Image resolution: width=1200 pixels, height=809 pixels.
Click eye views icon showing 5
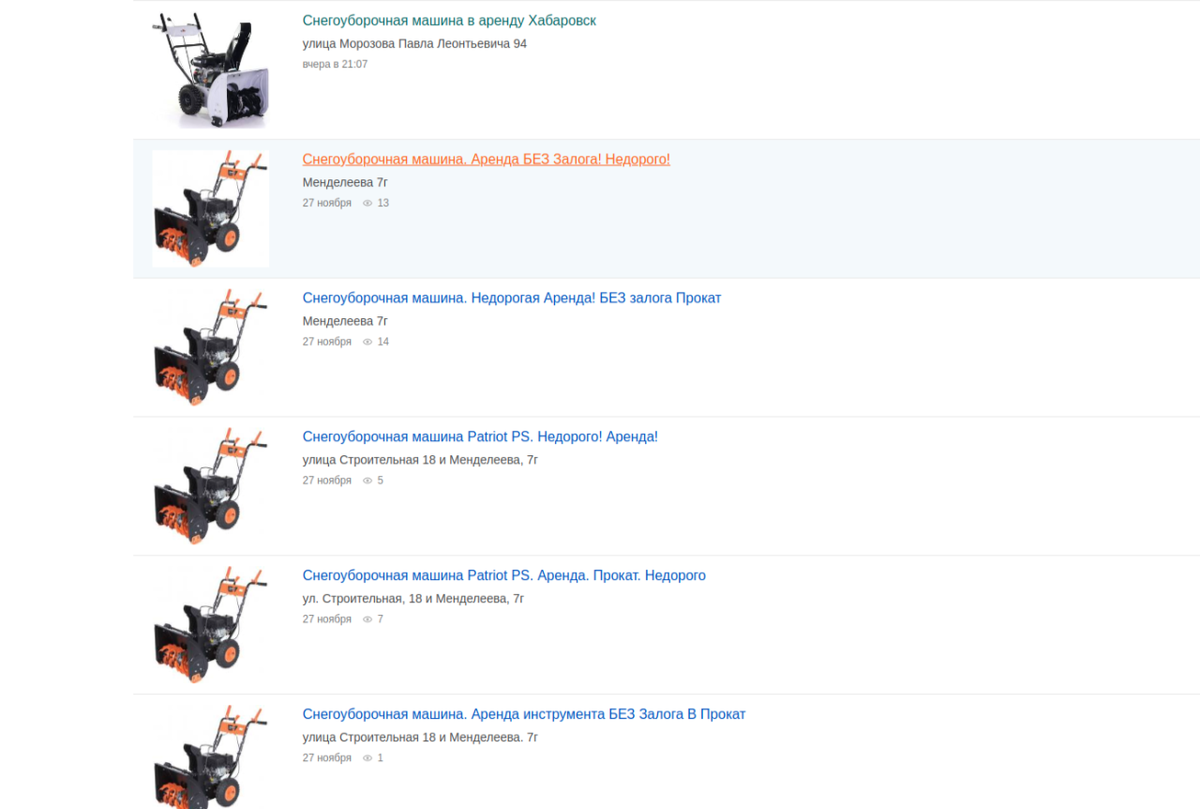(367, 481)
